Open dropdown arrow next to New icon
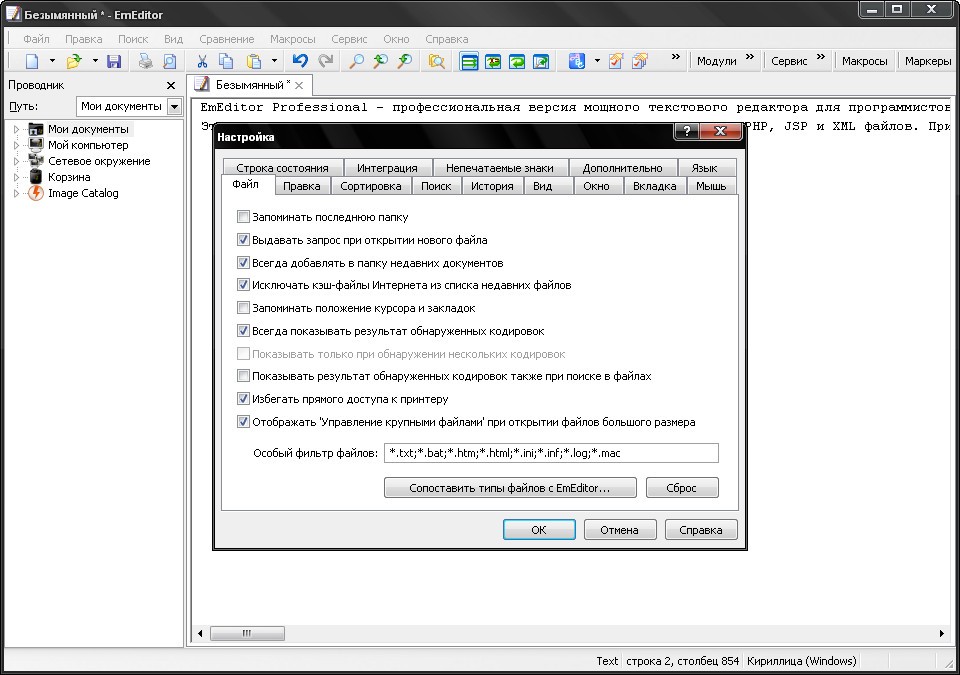This screenshot has height=675, width=960. pos(52,61)
